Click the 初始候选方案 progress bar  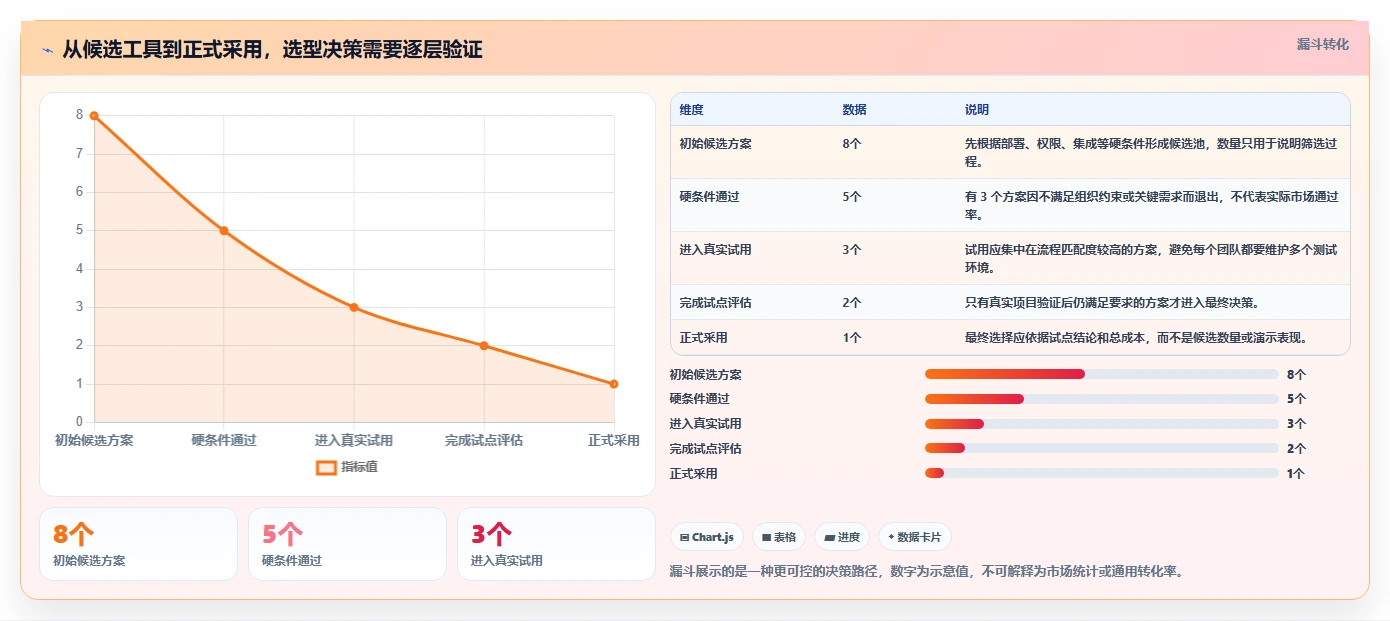[x=1102, y=374]
